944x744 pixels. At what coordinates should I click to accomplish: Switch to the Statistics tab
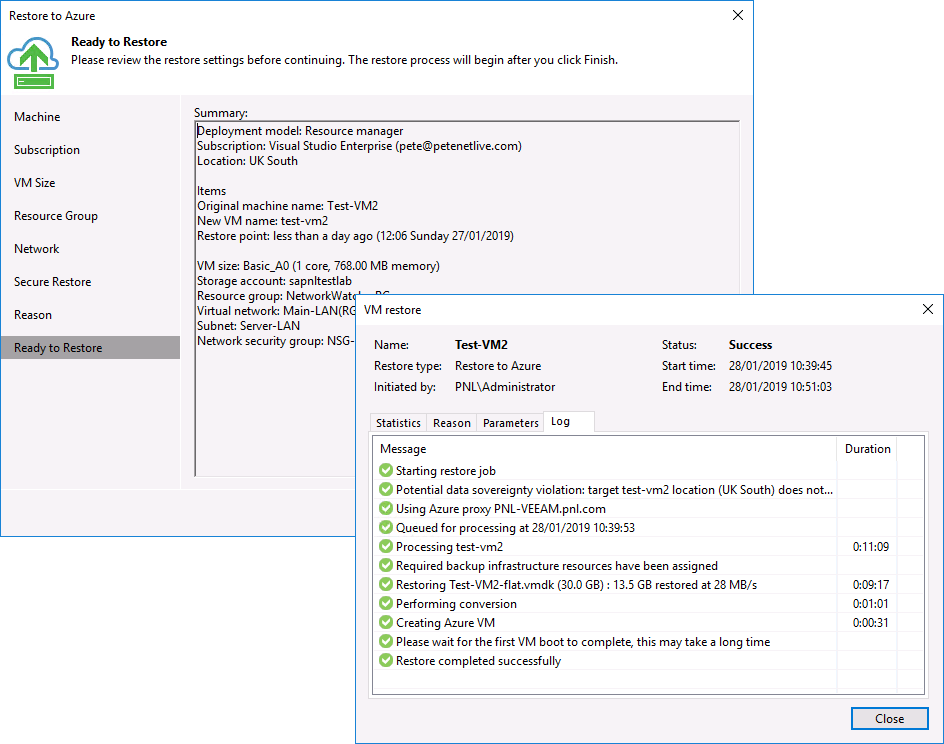[x=399, y=423]
